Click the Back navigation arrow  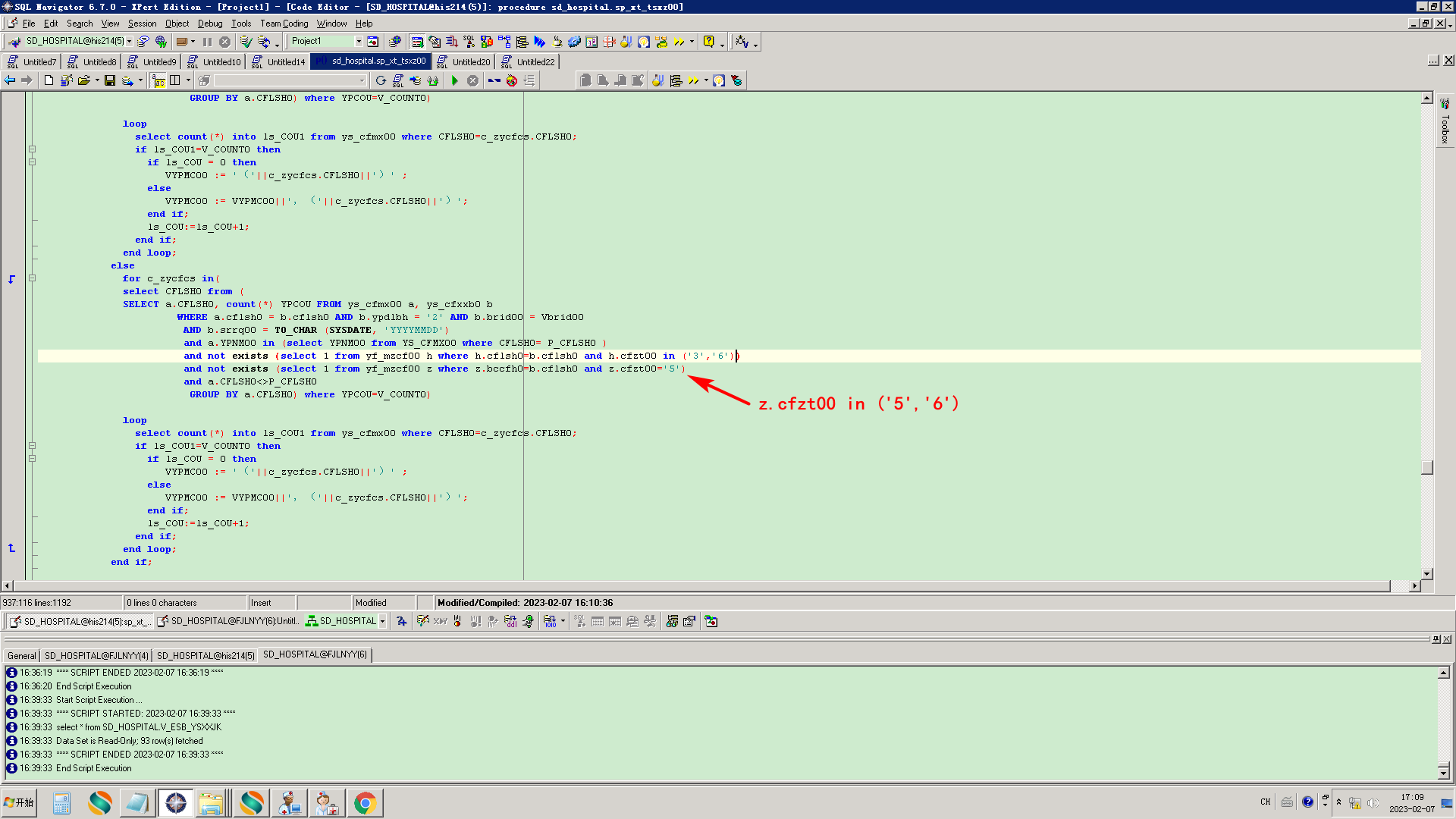point(10,80)
